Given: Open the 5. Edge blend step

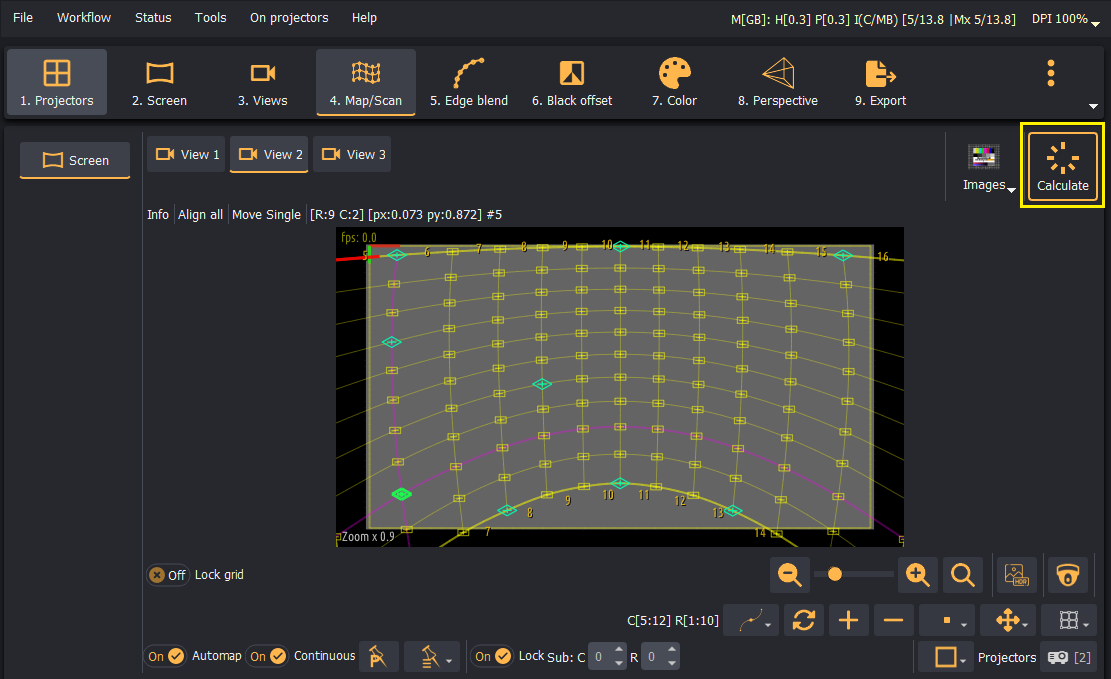Looking at the screenshot, I should tap(469, 82).
